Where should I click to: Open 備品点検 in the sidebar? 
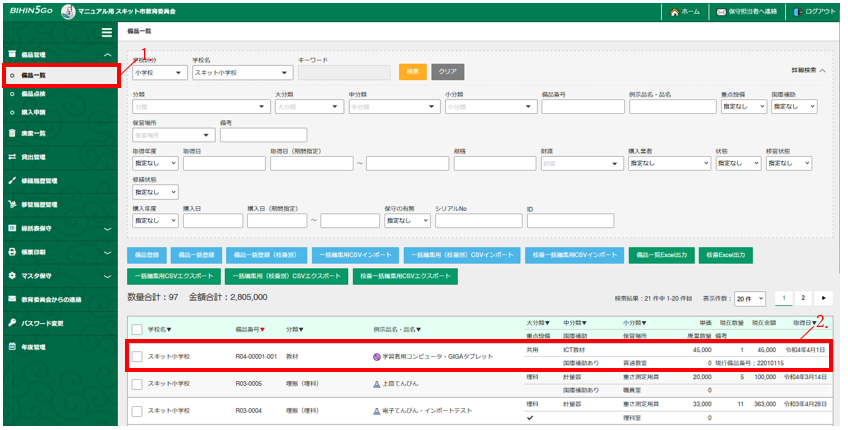[x=34, y=93]
